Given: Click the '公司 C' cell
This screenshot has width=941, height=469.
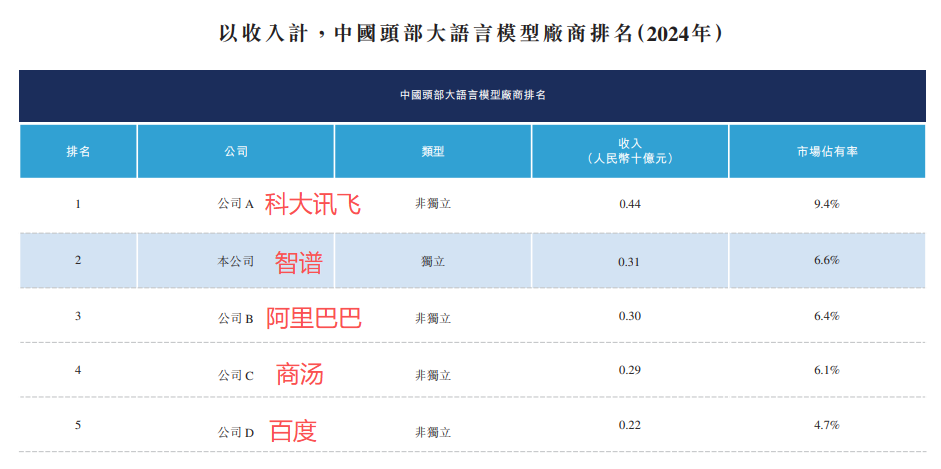Looking at the screenshot, I should pyautogui.click(x=236, y=375).
